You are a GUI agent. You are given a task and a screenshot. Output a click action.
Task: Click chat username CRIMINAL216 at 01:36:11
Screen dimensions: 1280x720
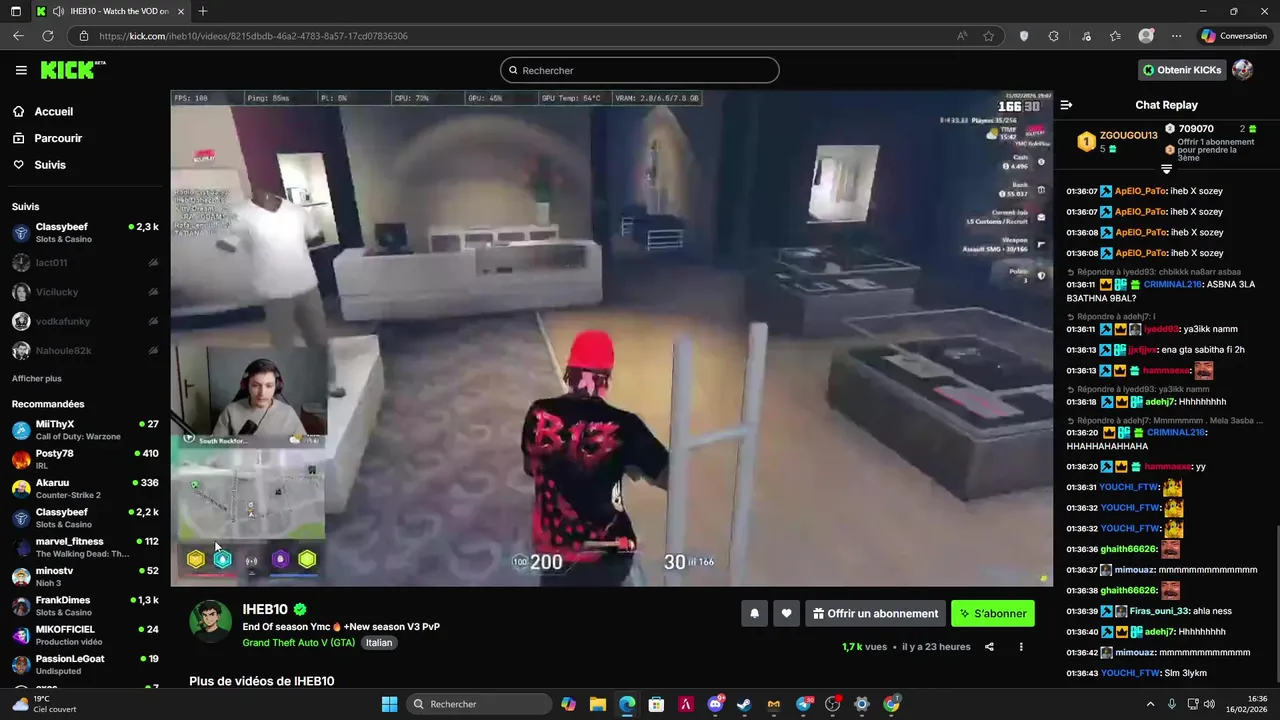1173,284
